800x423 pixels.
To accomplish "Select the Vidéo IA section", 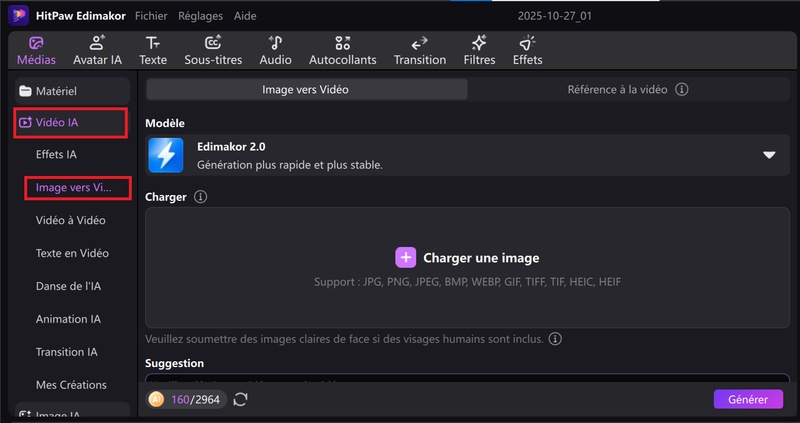I will (x=70, y=122).
